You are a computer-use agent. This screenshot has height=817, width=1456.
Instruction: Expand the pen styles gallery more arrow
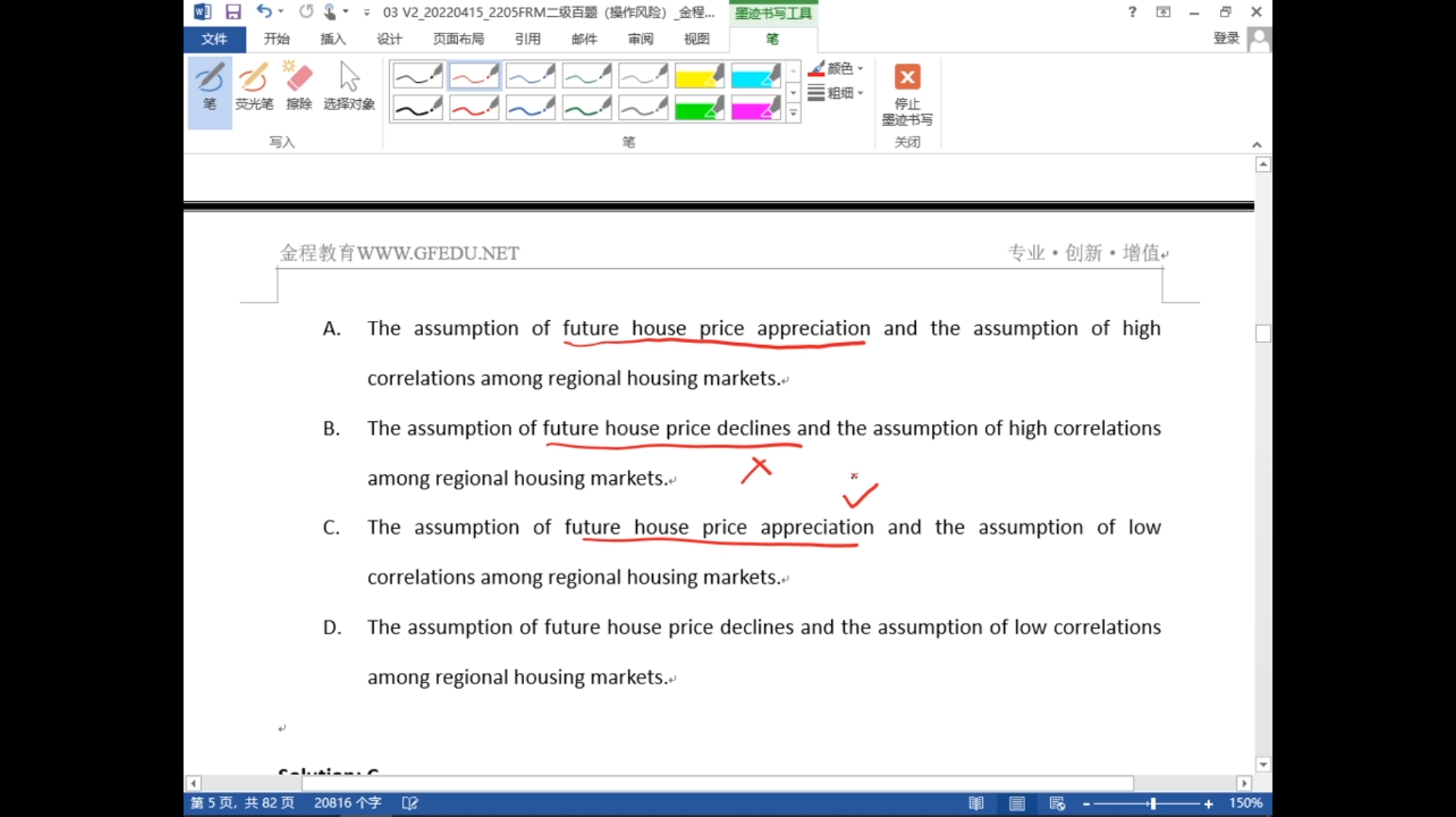[793, 114]
